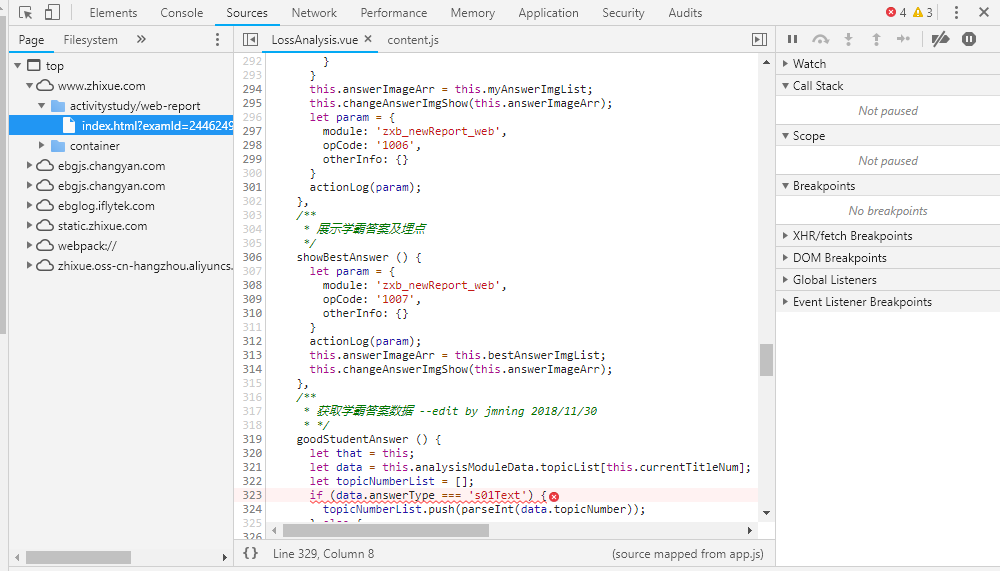The width and height of the screenshot is (1000, 571).
Task: Collapse the www.zhixue.com domain node
Action: click(29, 85)
